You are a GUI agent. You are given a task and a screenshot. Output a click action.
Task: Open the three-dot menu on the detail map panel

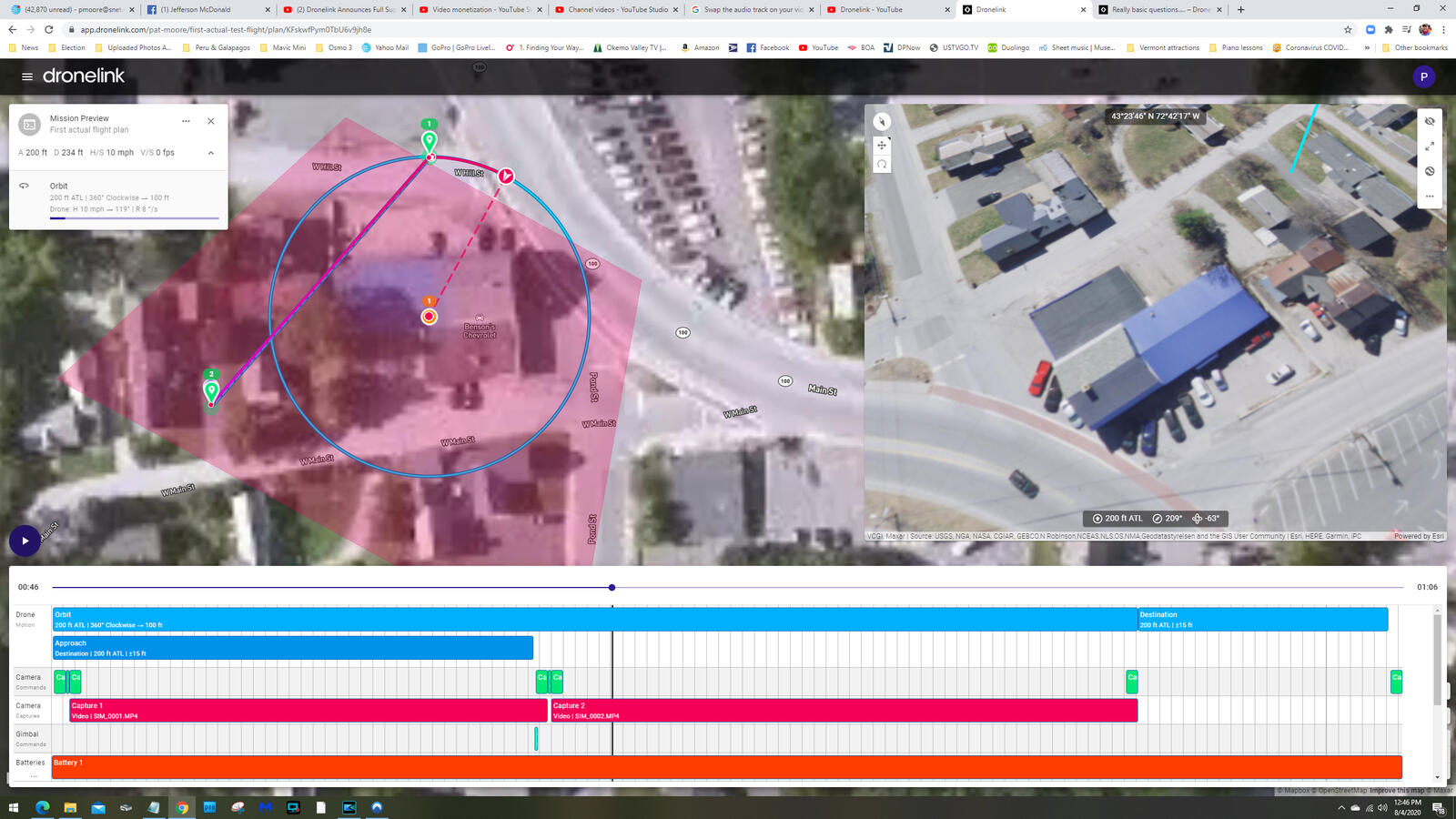(1431, 197)
